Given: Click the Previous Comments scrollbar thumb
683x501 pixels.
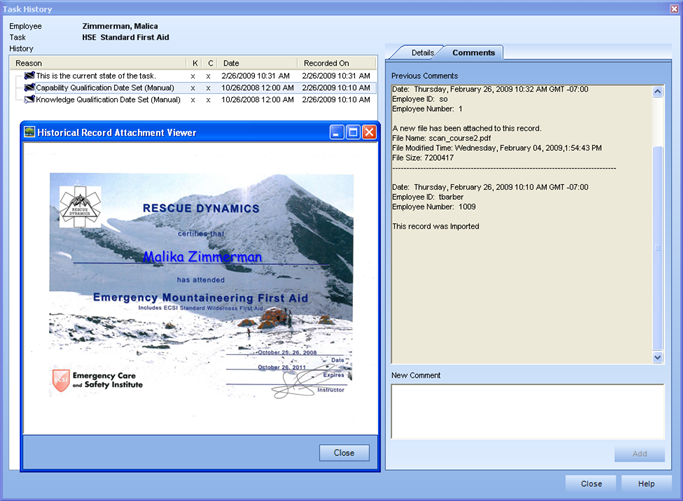Looking at the screenshot, I should coord(658,247).
